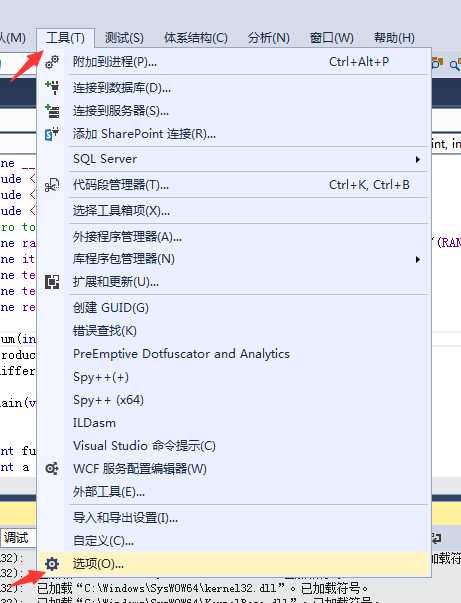Click the code snippet manager scissors icon
Screen dimensions: 461x603
[52, 185]
